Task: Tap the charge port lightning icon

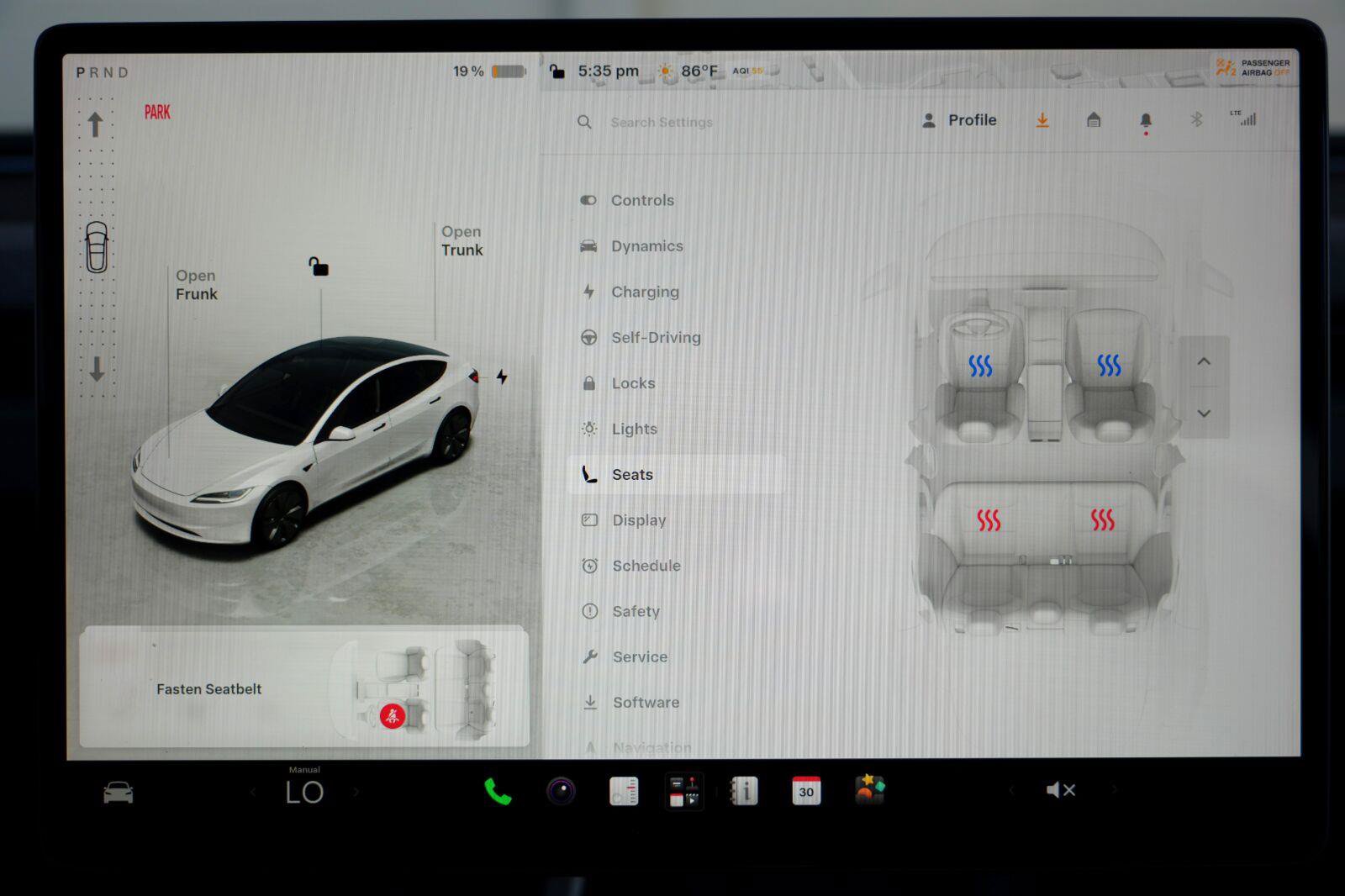Action: [x=502, y=377]
